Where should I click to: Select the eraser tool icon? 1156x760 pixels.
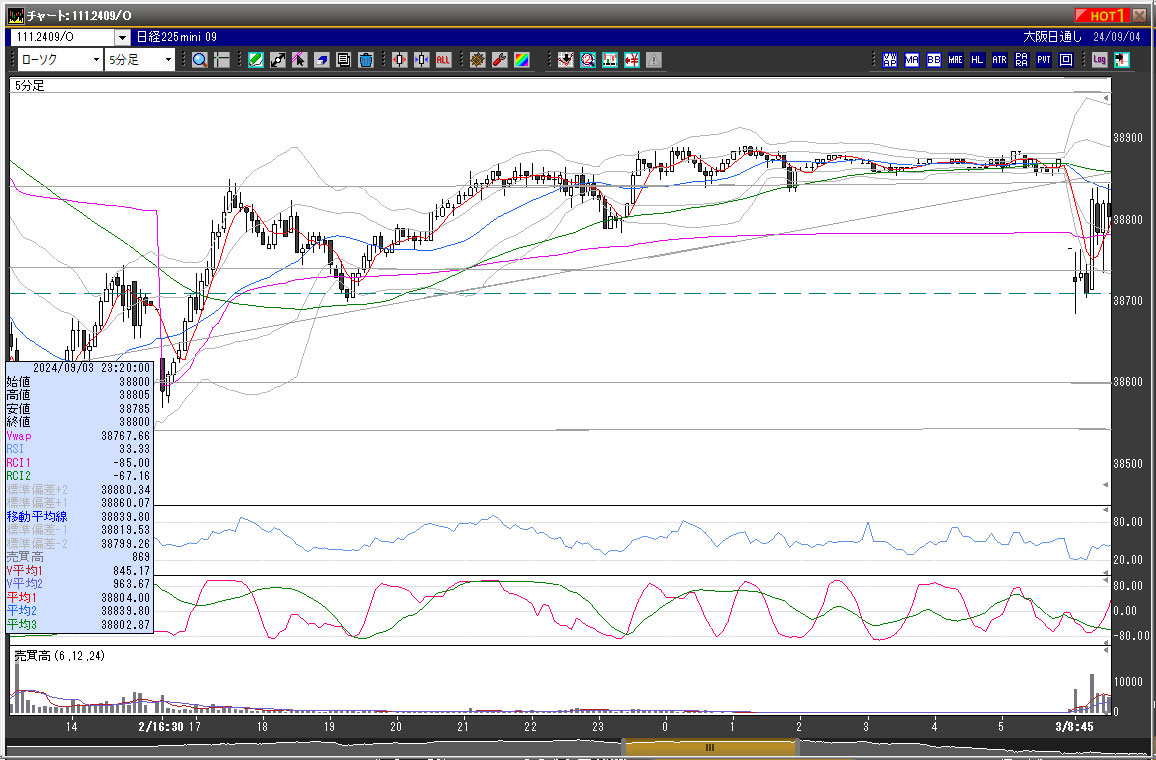point(321,60)
